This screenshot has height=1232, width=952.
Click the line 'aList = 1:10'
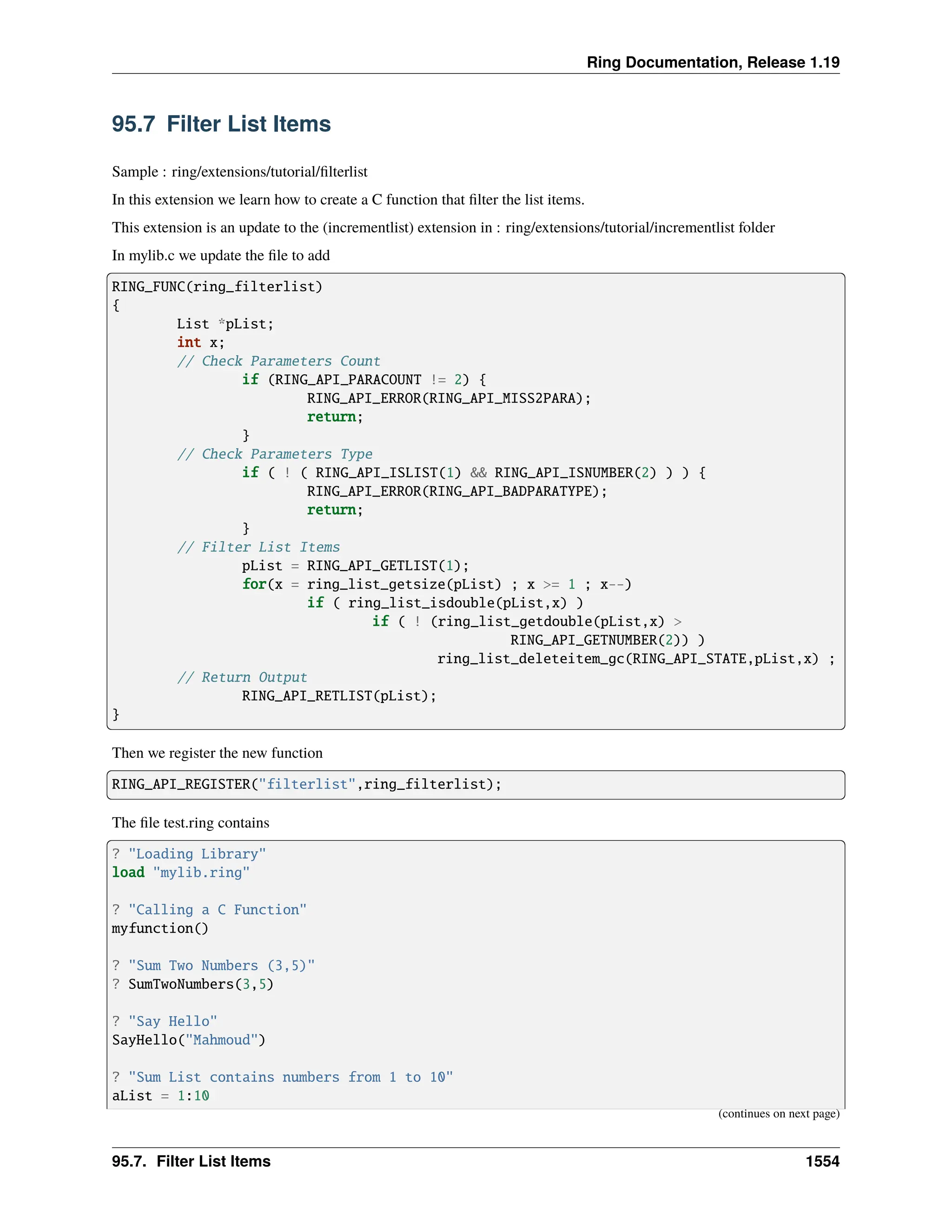tap(161, 1096)
